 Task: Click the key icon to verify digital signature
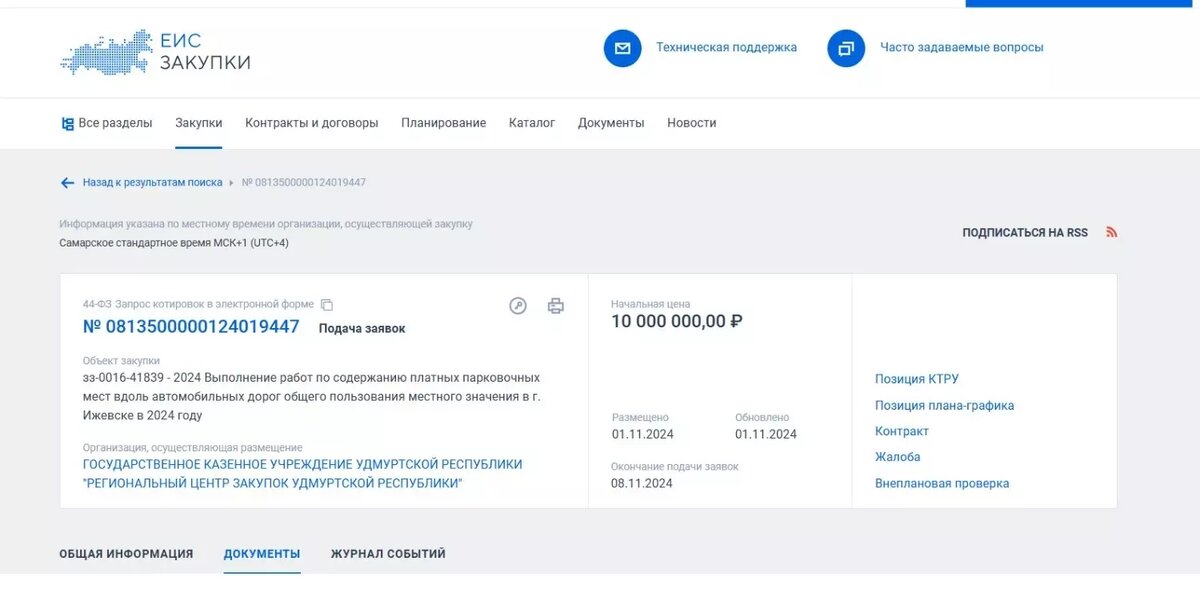coord(517,306)
